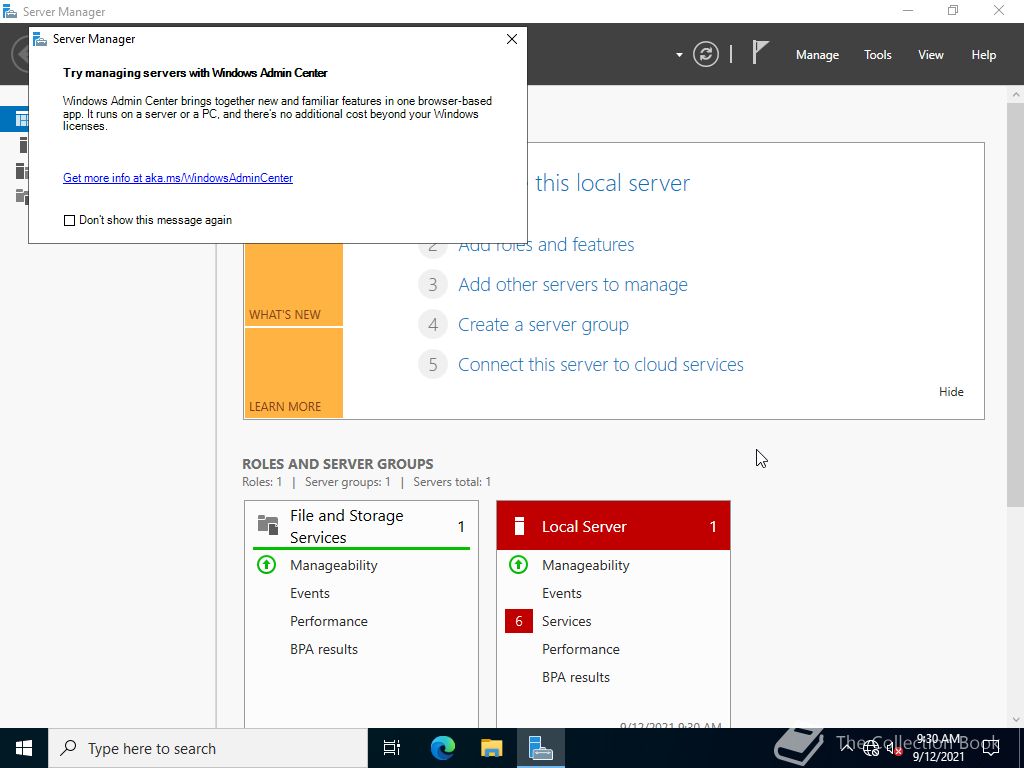This screenshot has height=768, width=1024.
Task: Click the network icon in system tray
Action: click(871, 748)
